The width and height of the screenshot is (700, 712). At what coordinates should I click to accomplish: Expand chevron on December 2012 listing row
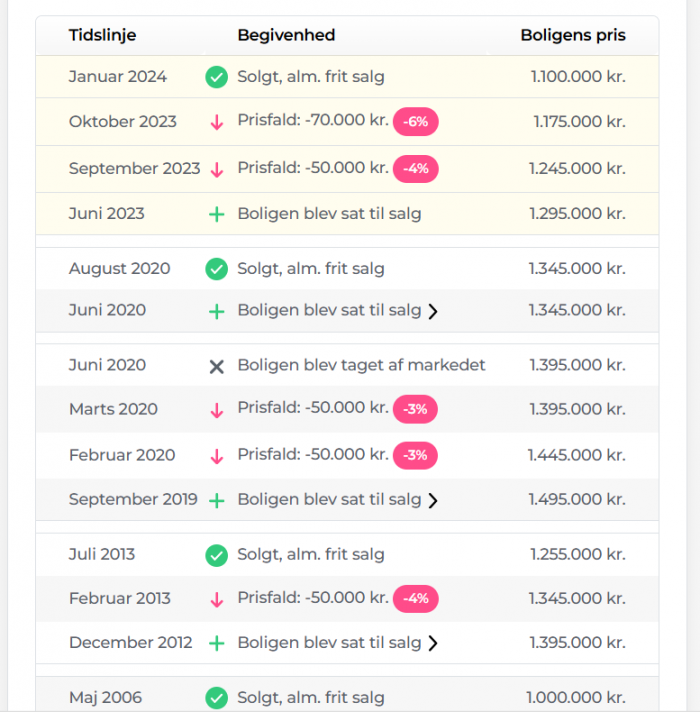point(433,643)
